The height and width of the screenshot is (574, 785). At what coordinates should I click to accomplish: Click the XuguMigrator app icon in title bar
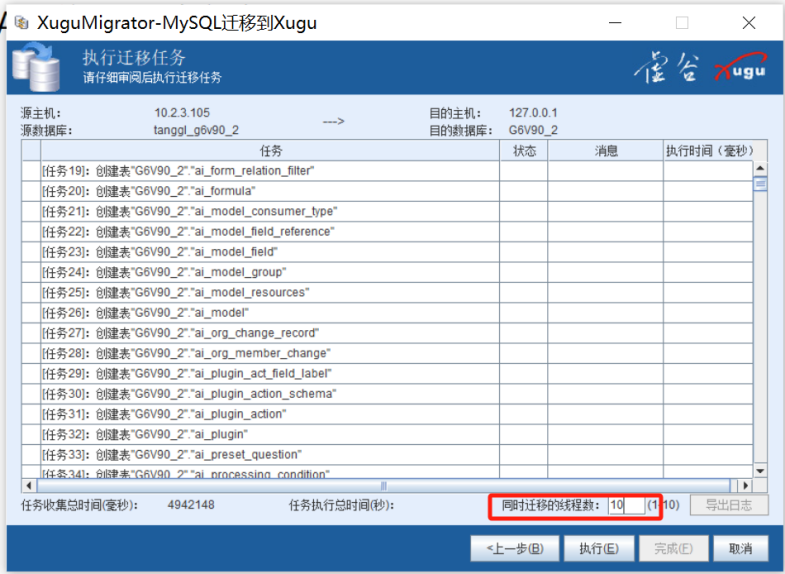coord(22,23)
